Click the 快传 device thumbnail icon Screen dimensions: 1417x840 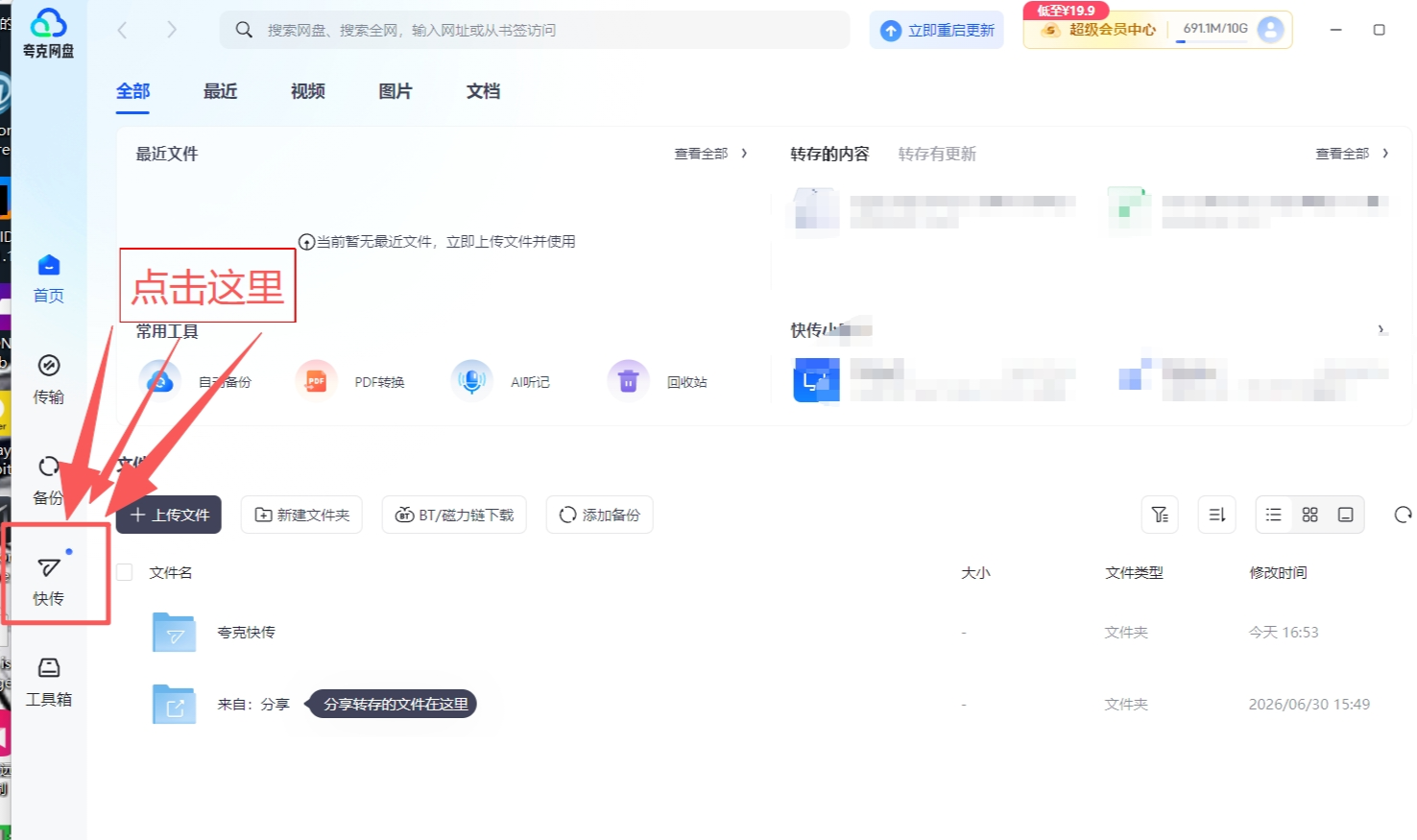[816, 380]
